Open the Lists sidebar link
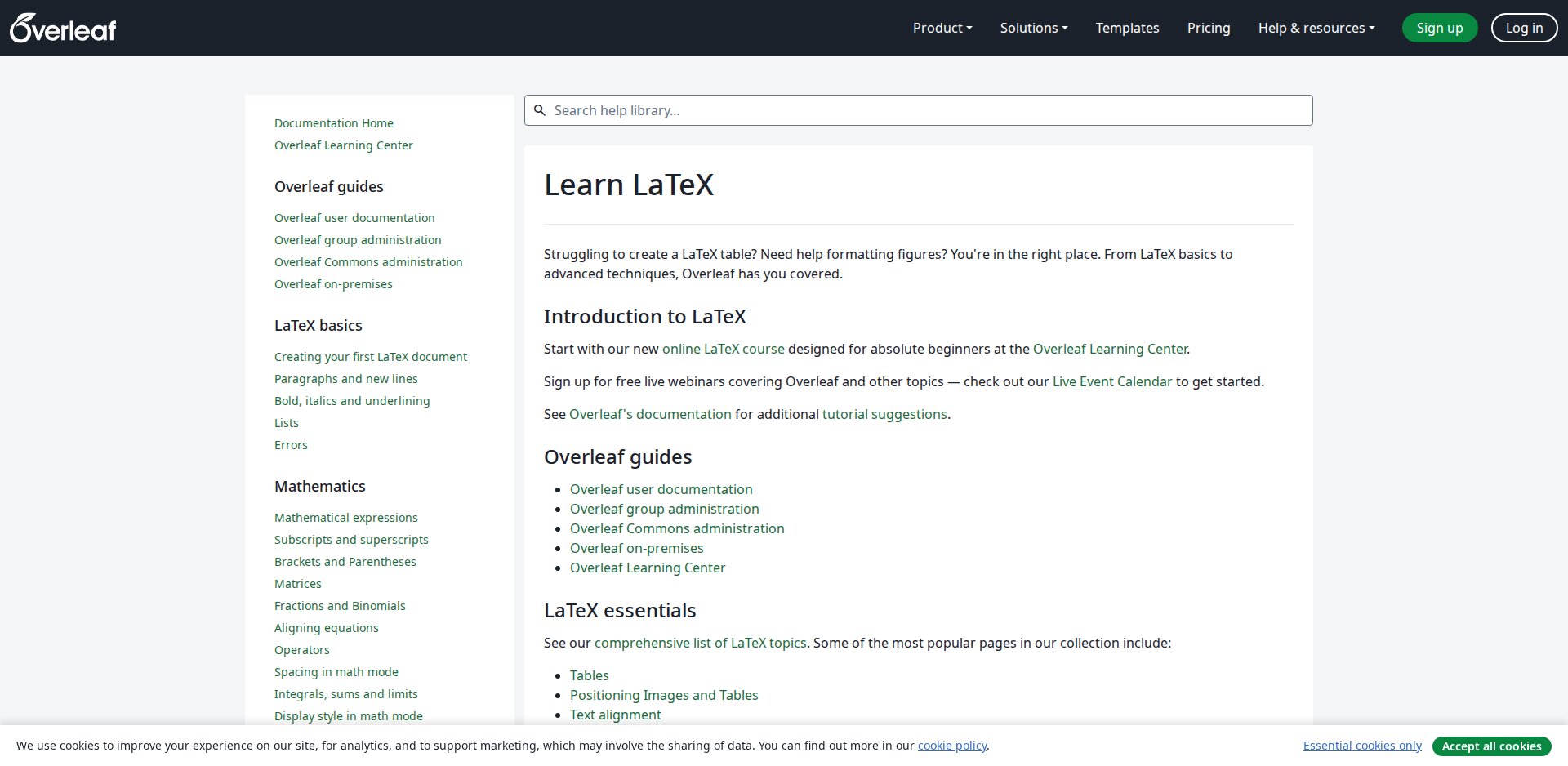 [x=287, y=423]
